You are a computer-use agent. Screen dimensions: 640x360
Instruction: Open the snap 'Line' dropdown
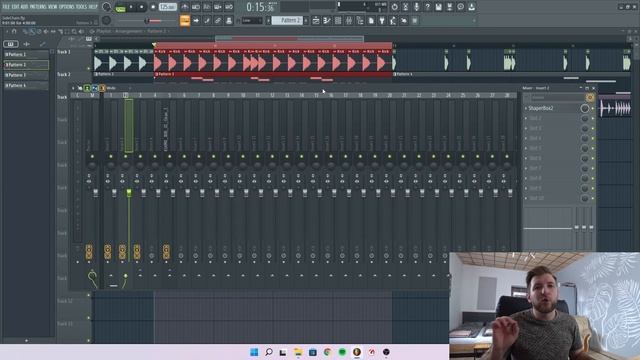[252, 20]
